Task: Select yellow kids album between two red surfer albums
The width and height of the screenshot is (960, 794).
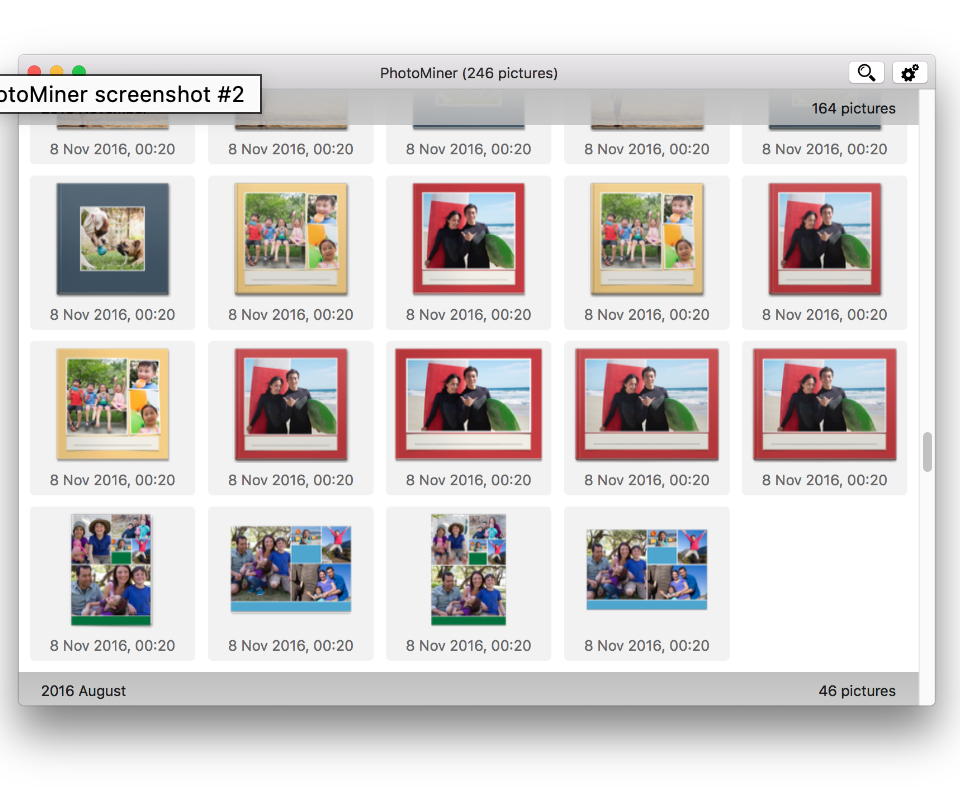Action: pos(647,239)
